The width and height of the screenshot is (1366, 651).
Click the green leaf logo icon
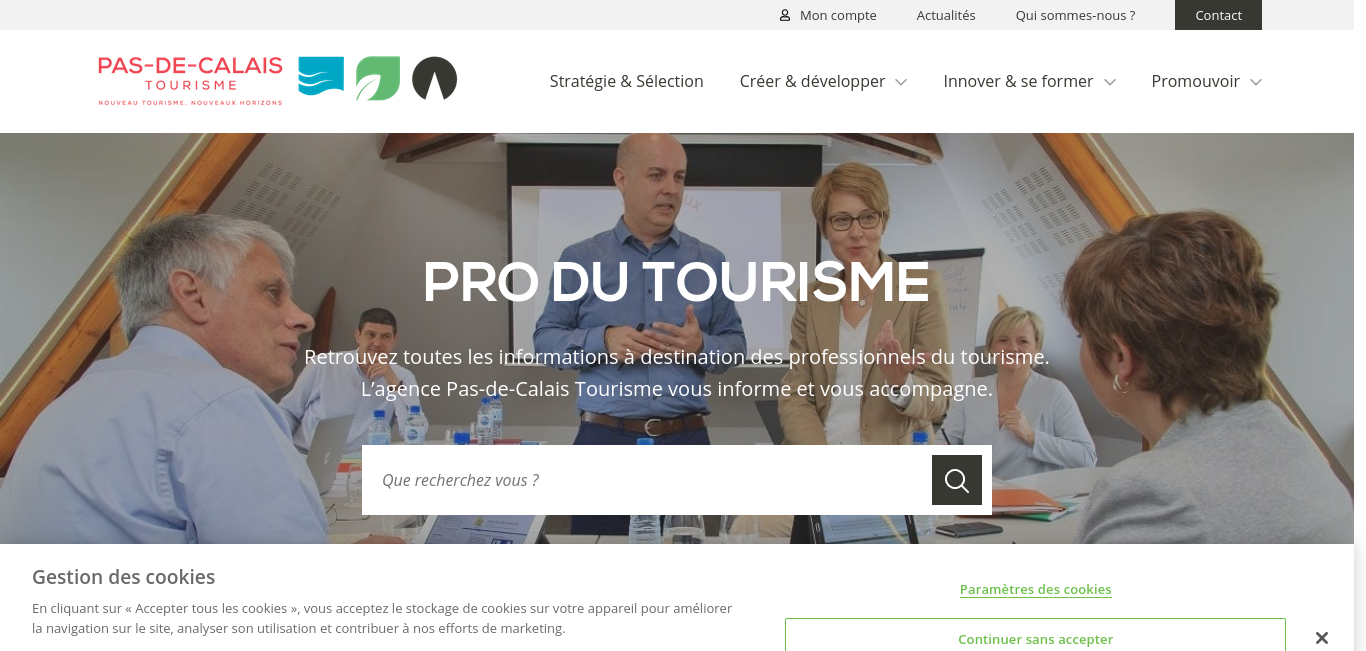point(378,78)
